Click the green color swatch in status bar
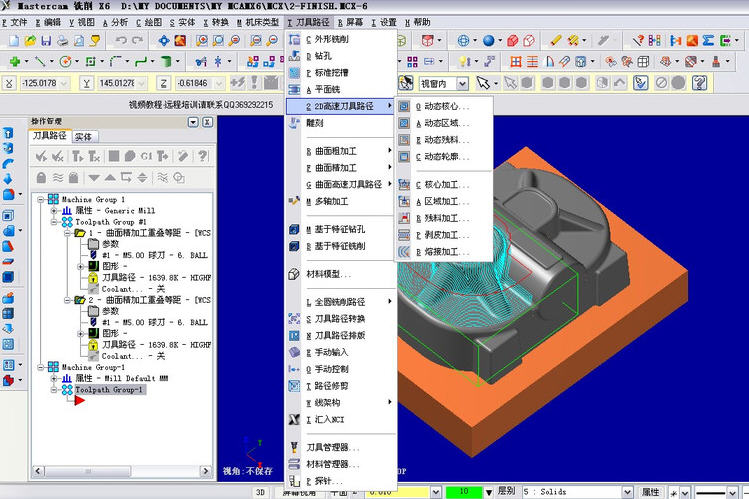The width and height of the screenshot is (749, 499). pyautogui.click(x=463, y=491)
